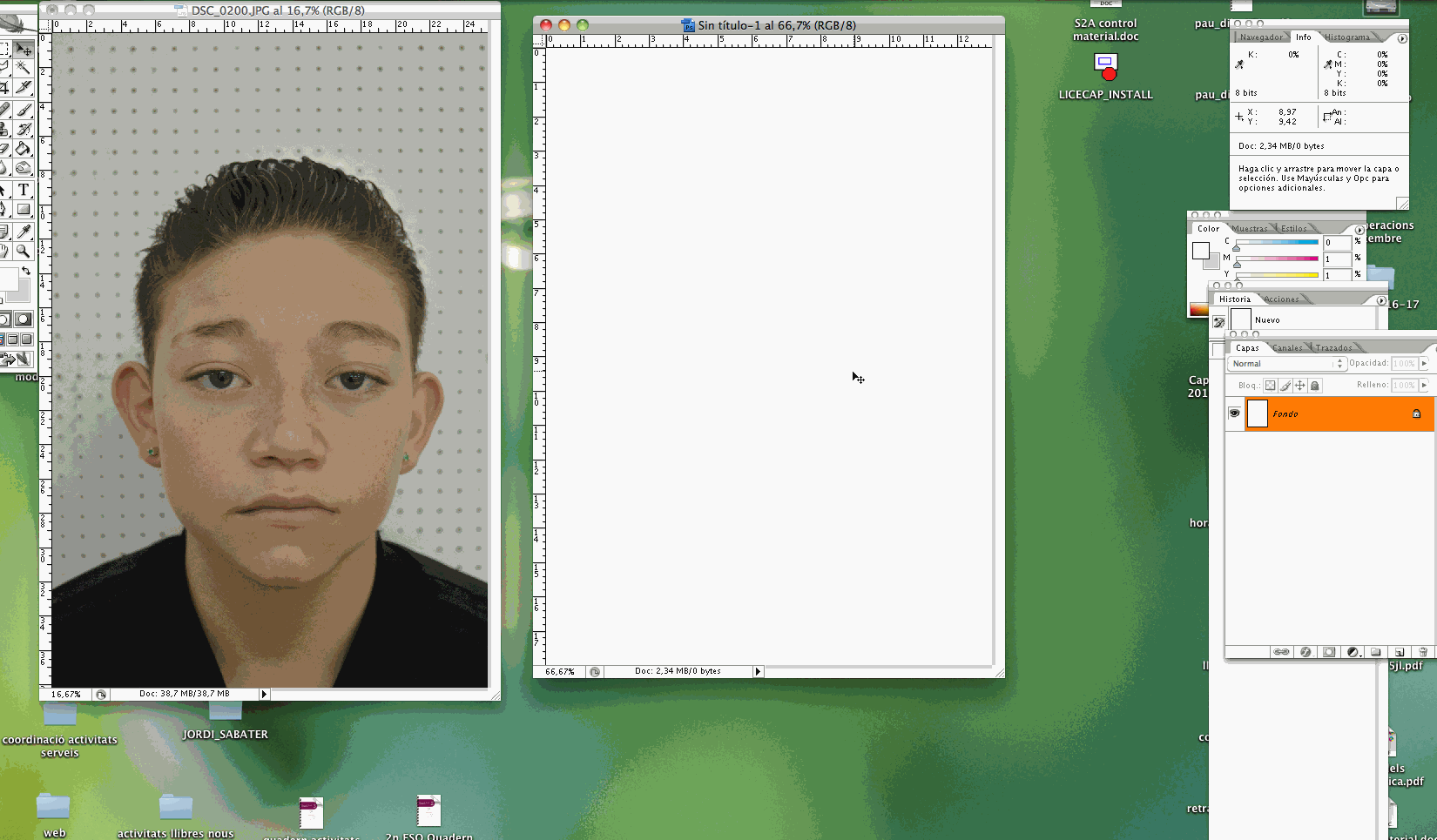Open the Normal blend mode dropdown
The width and height of the screenshot is (1437, 840).
pos(1286,364)
